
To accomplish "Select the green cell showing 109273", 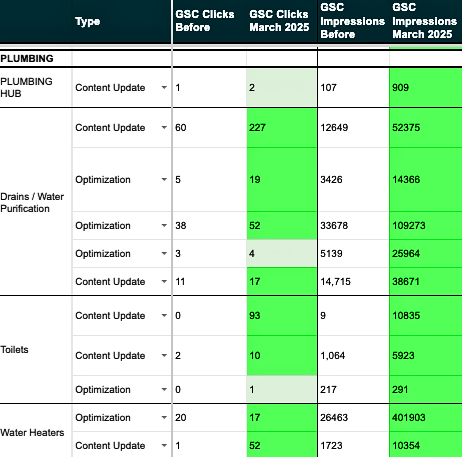I will pos(426,226).
